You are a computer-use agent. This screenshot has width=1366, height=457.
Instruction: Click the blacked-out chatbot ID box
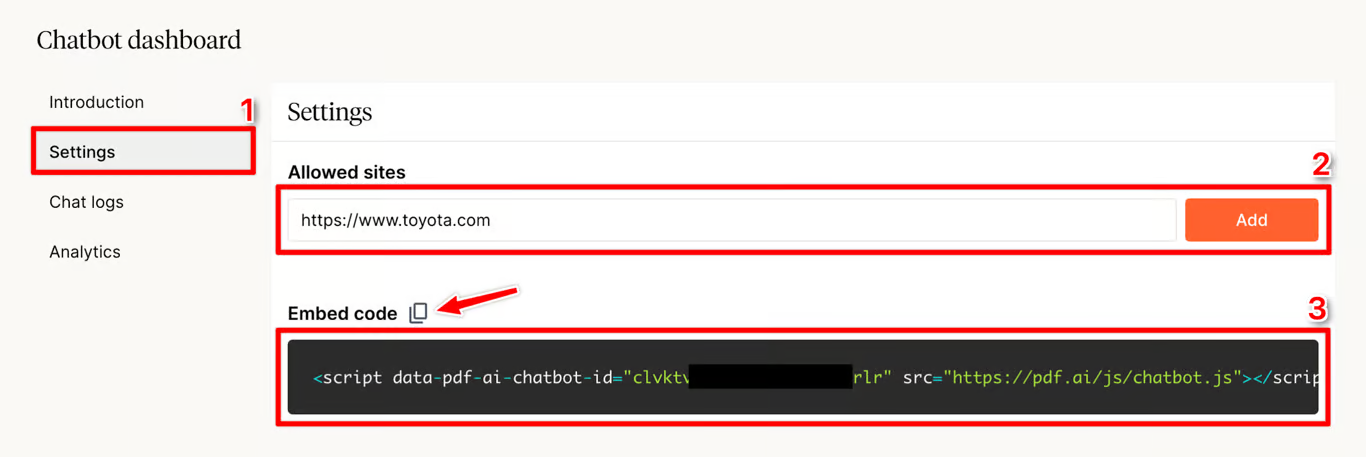771,377
